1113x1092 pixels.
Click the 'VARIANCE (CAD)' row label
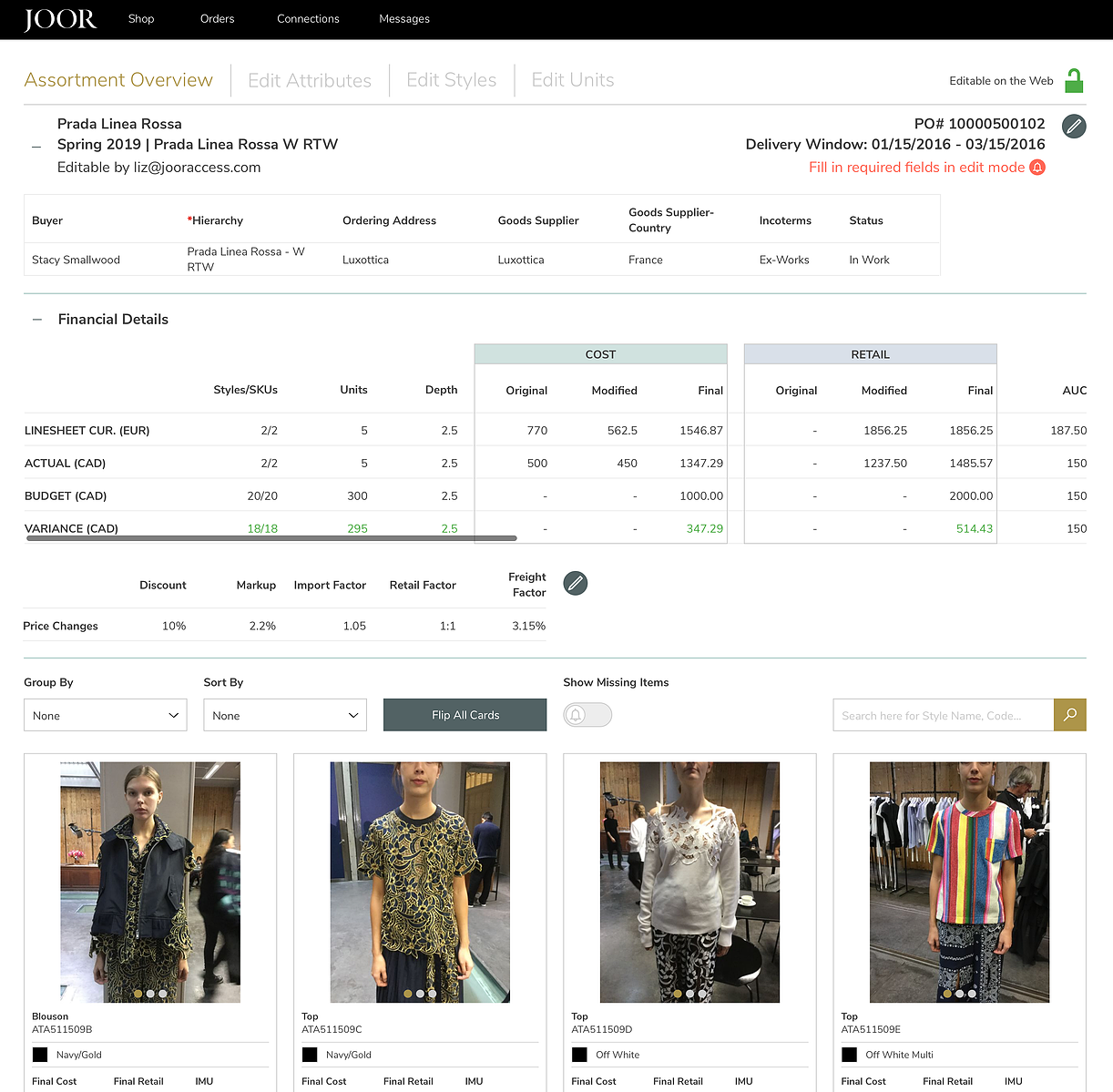[x=71, y=529]
